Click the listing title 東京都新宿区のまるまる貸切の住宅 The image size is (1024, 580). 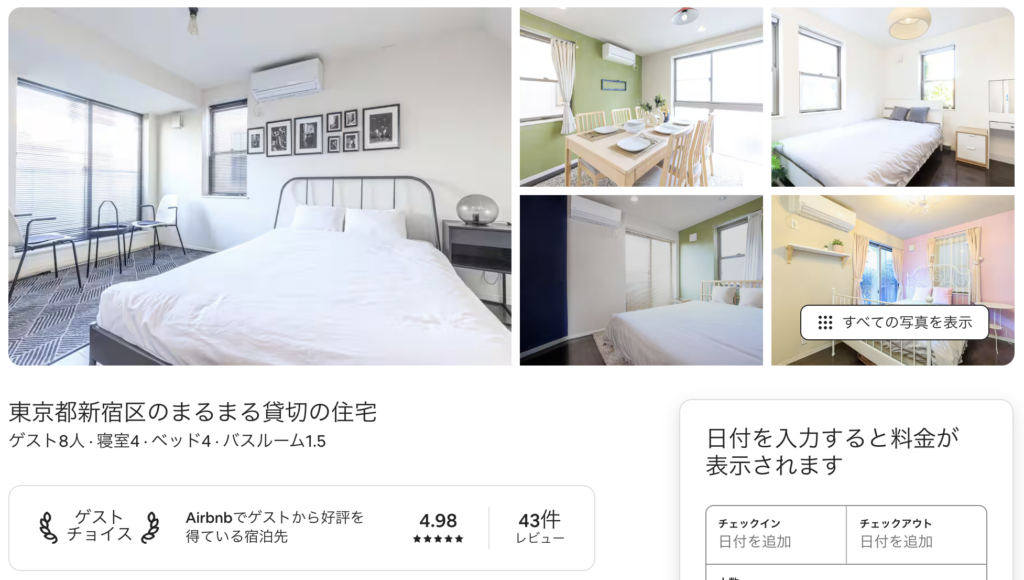[193, 412]
